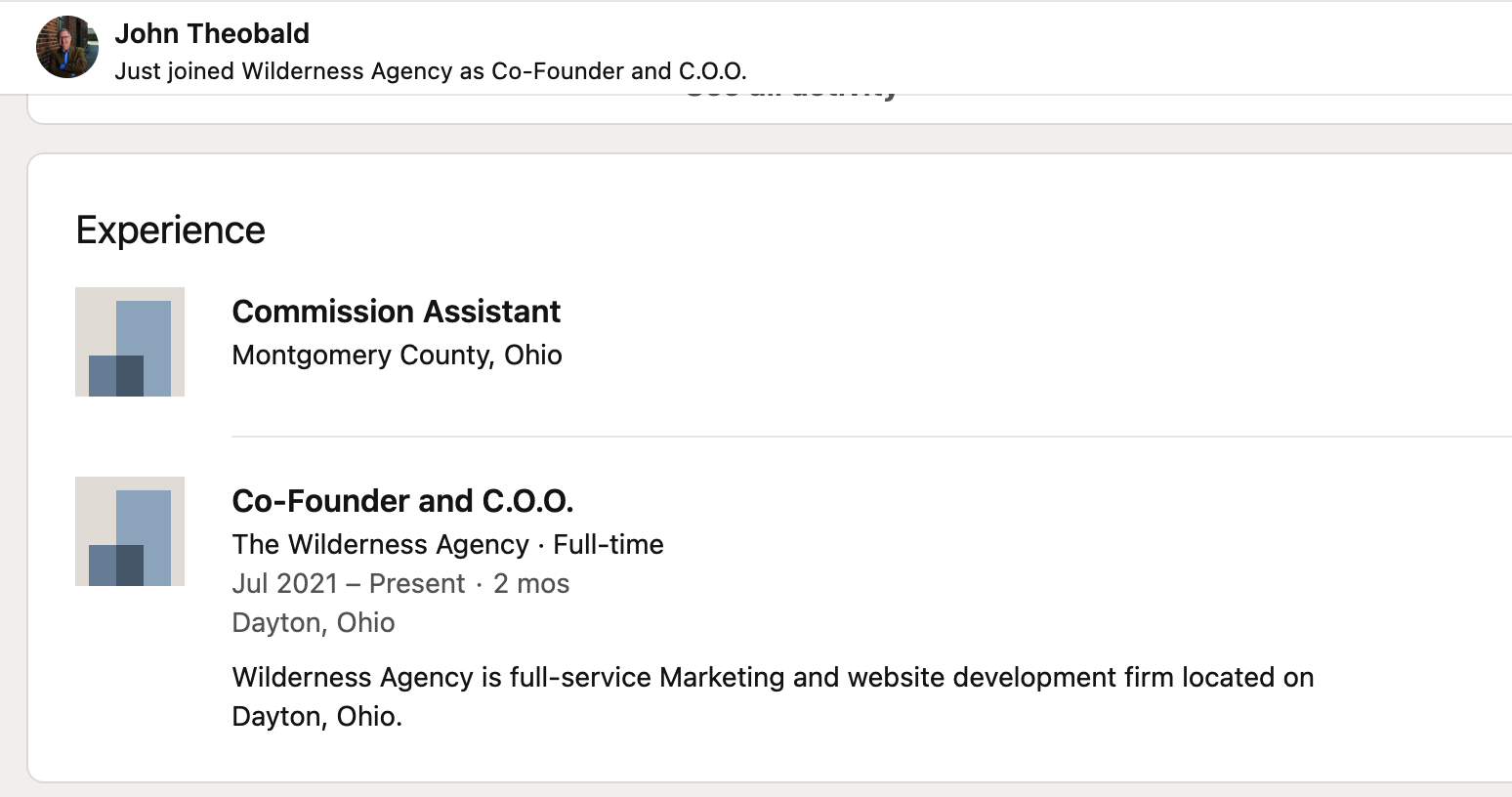
Task: Click the Wilderness Agency company logo placeholder
Action: [x=130, y=531]
